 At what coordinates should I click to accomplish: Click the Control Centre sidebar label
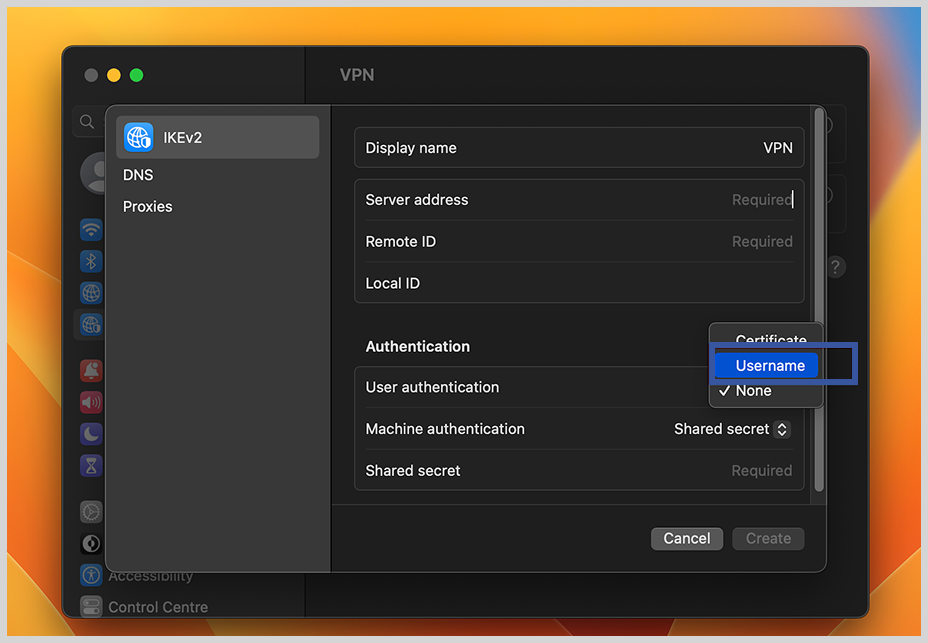[158, 607]
